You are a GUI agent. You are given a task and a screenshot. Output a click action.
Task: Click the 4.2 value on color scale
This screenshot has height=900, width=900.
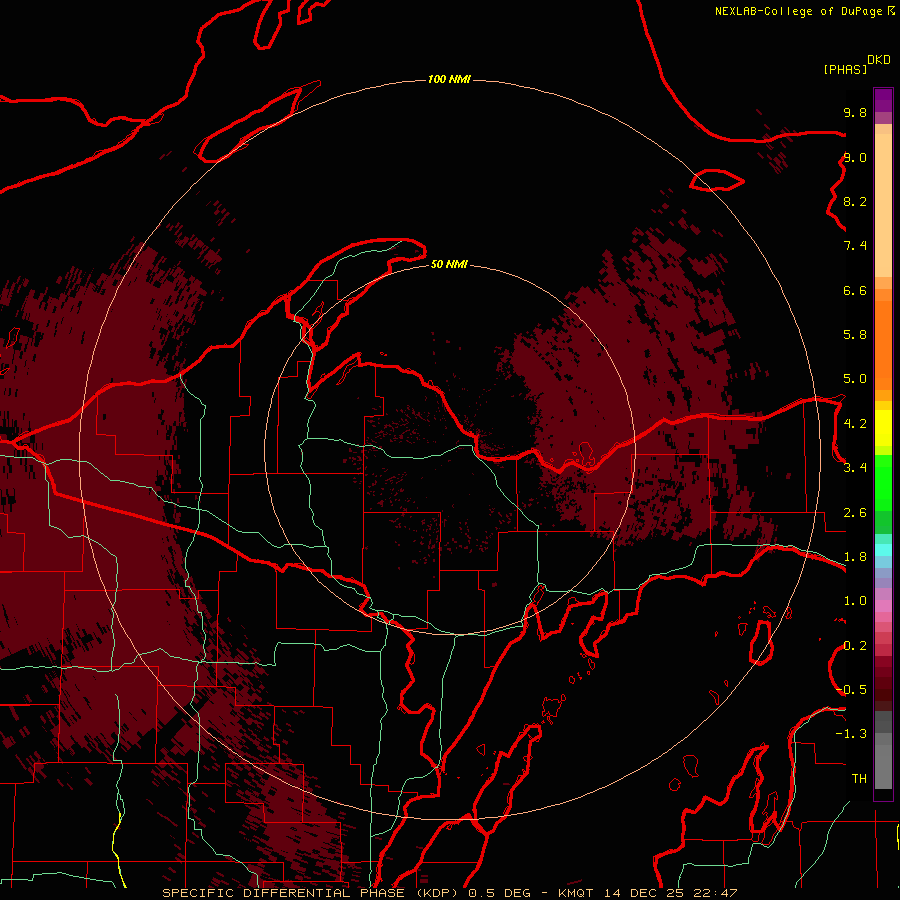click(x=855, y=424)
